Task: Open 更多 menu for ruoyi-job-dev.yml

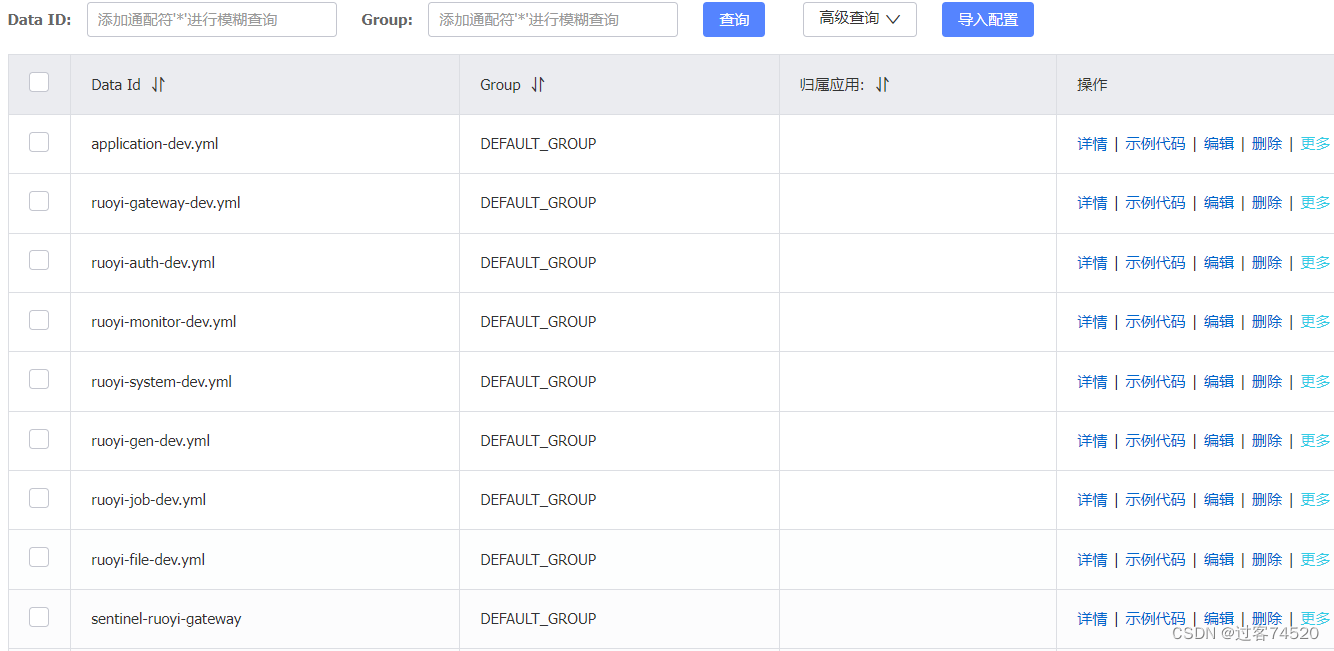Action: (x=1315, y=500)
